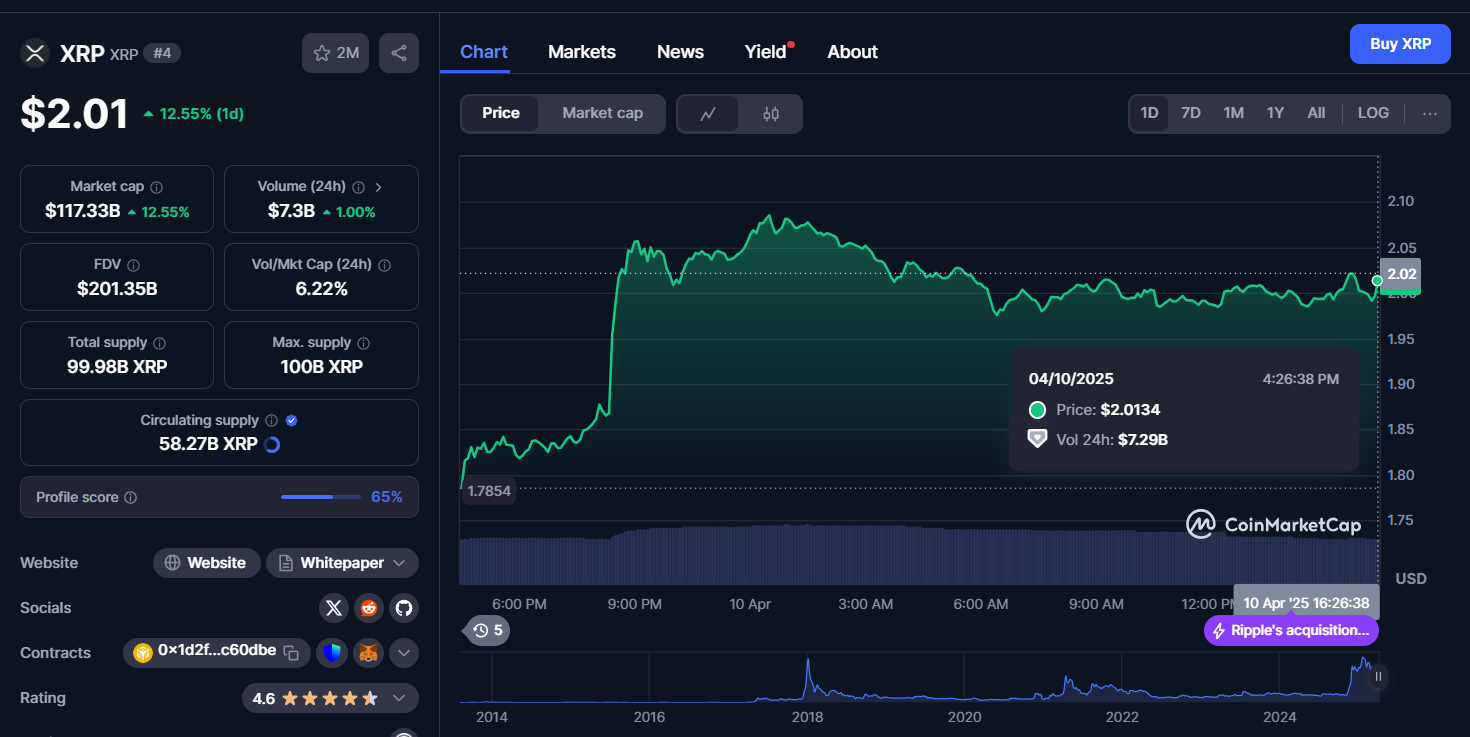This screenshot has height=737, width=1470.
Task: Select the All time range
Action: click(x=1316, y=114)
